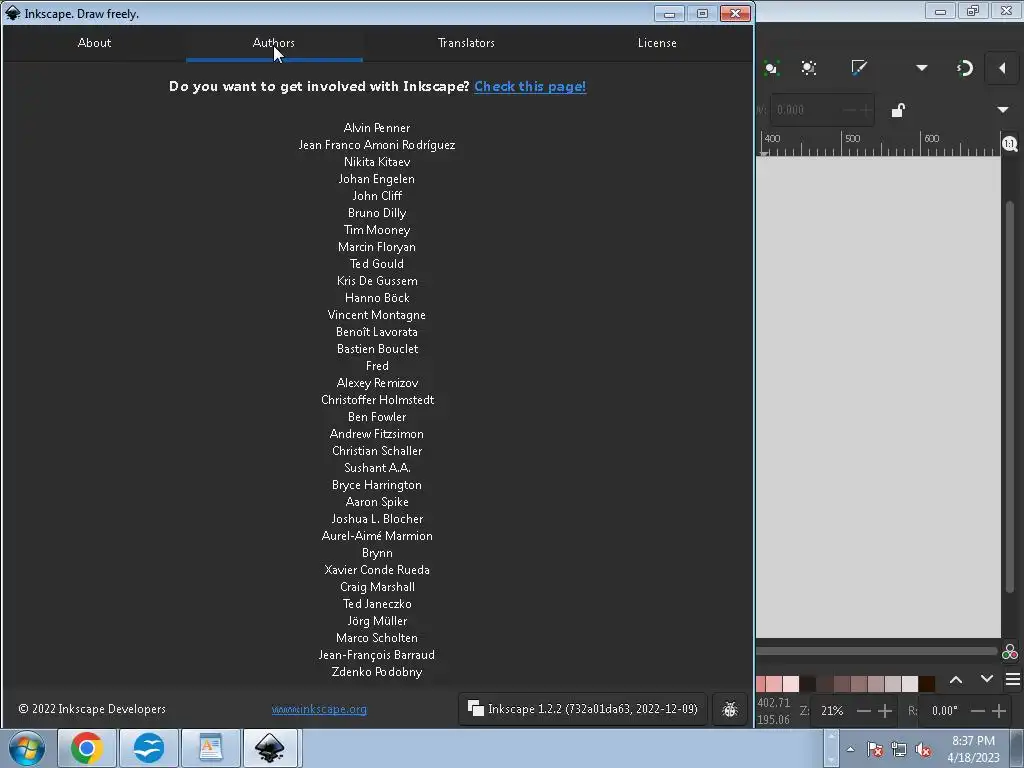The height and width of the screenshot is (768, 1024).
Task: Show hidden system tray icons
Action: click(850, 749)
